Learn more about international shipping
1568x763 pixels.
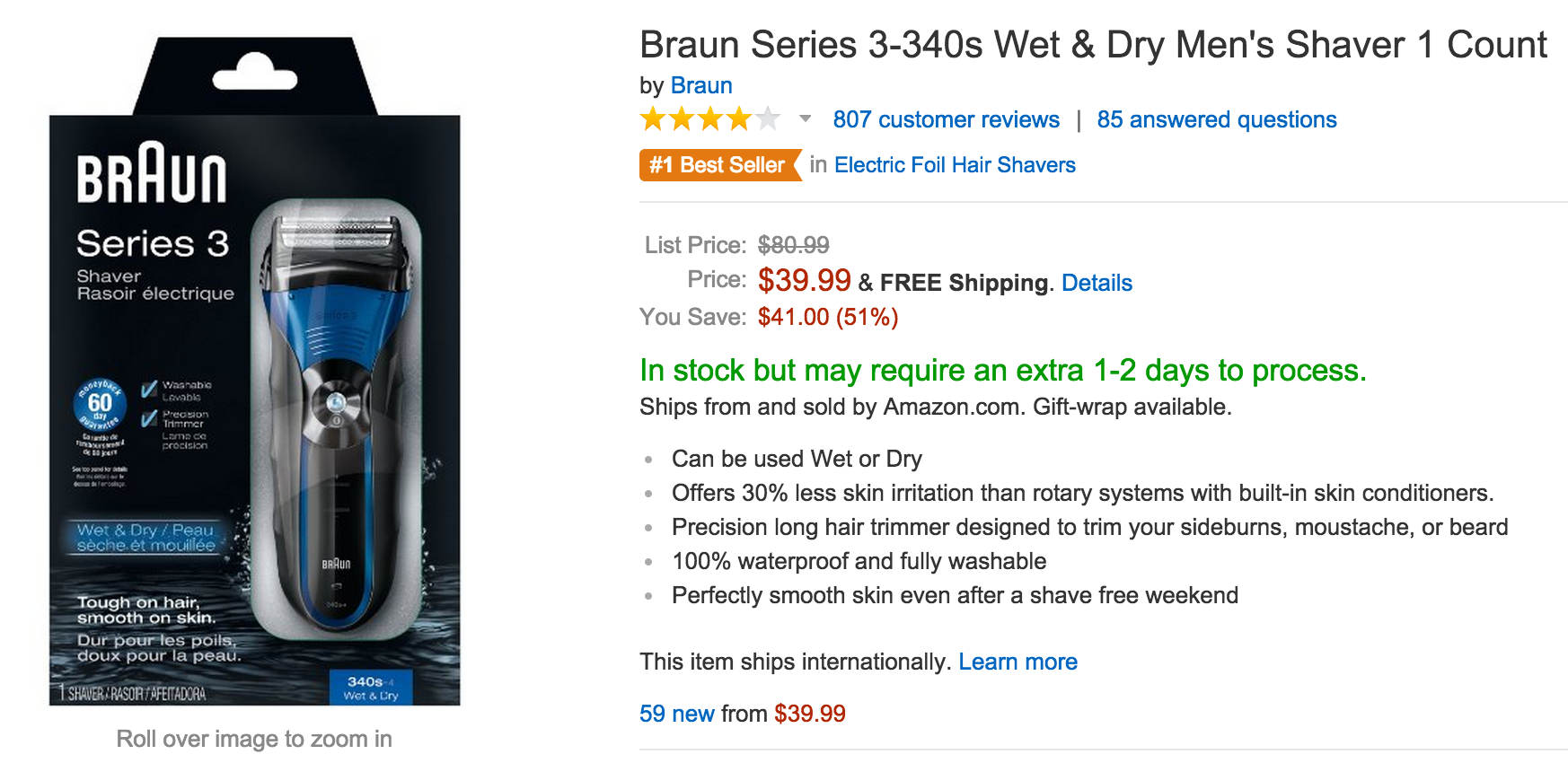click(x=1017, y=662)
